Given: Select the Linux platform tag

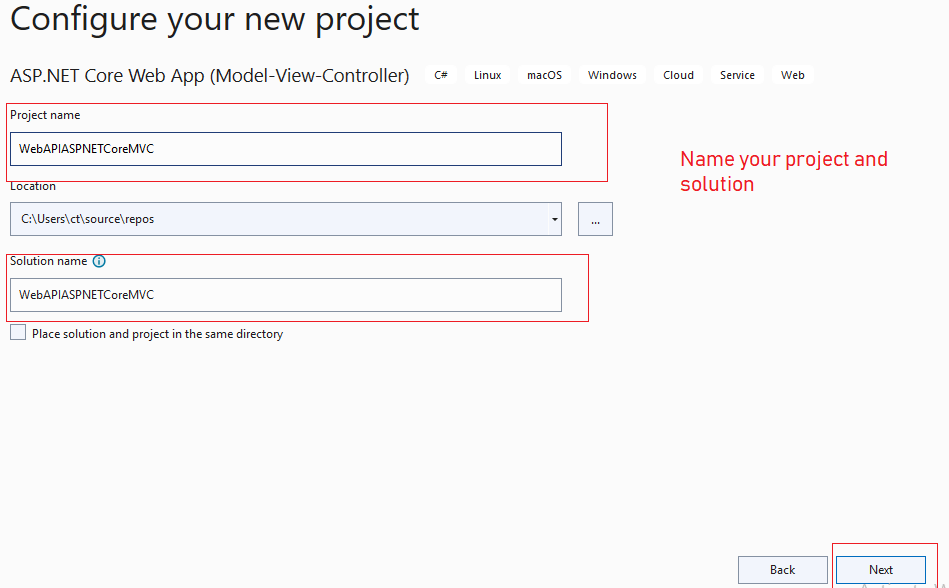Looking at the screenshot, I should 486,74.
